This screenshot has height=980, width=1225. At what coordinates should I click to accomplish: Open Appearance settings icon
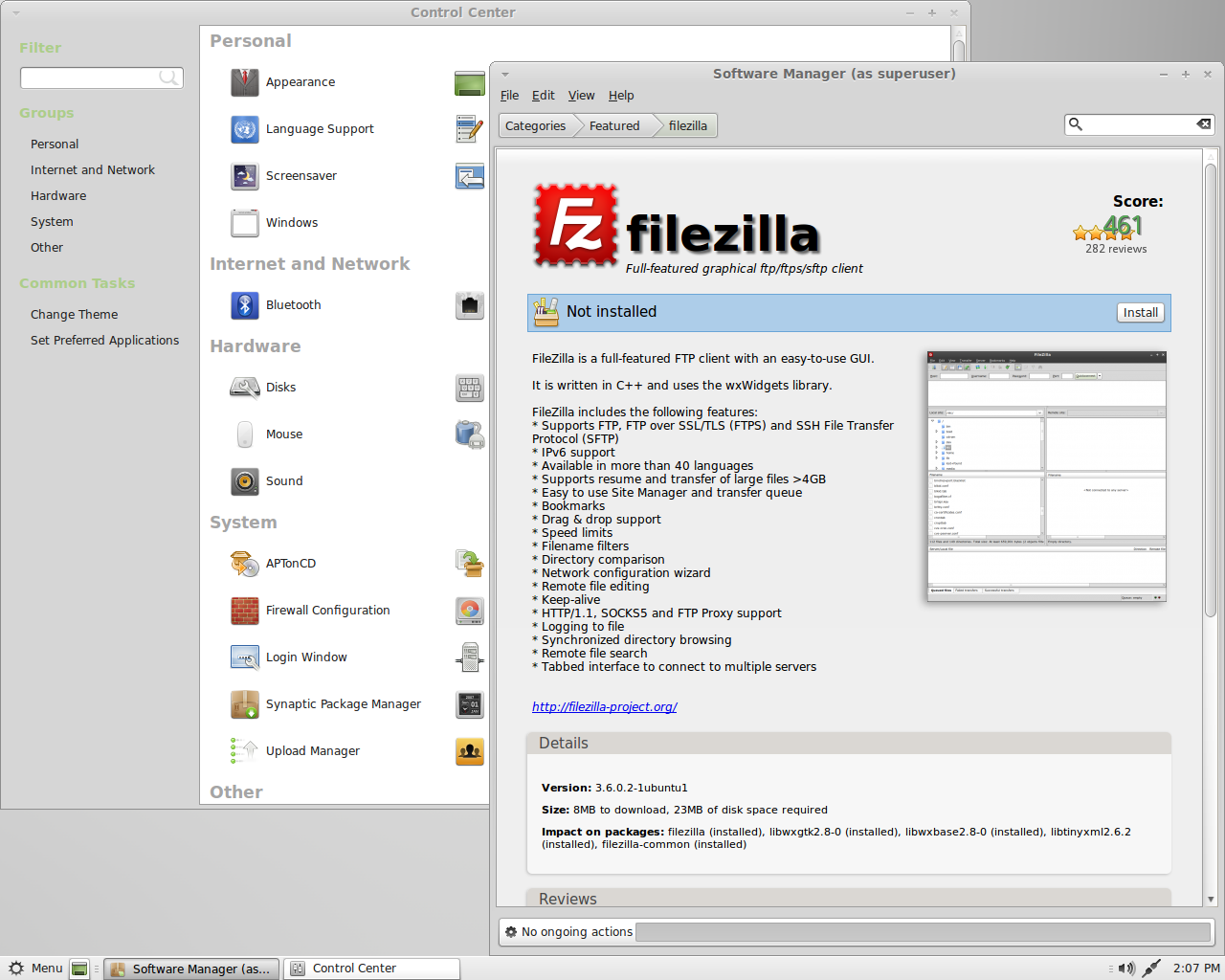[x=245, y=82]
